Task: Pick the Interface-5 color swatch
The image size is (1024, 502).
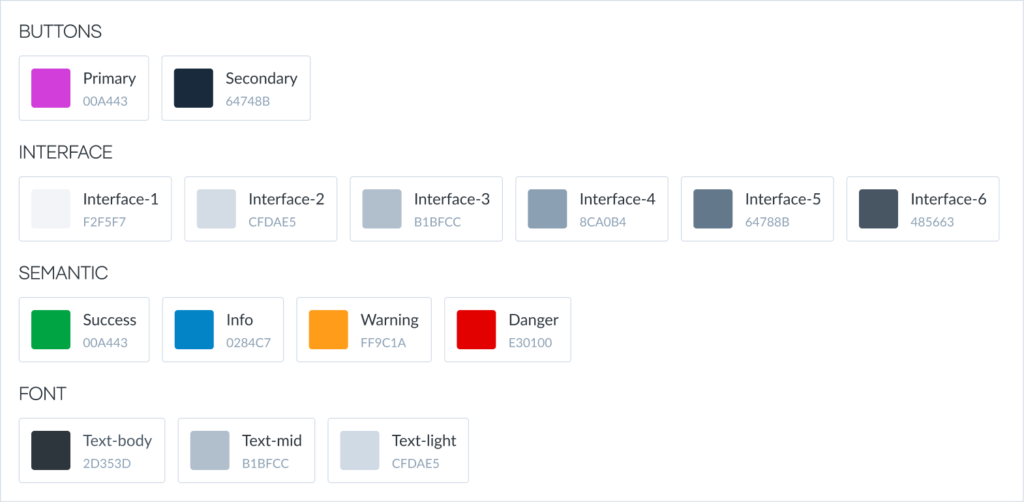Action: [713, 209]
